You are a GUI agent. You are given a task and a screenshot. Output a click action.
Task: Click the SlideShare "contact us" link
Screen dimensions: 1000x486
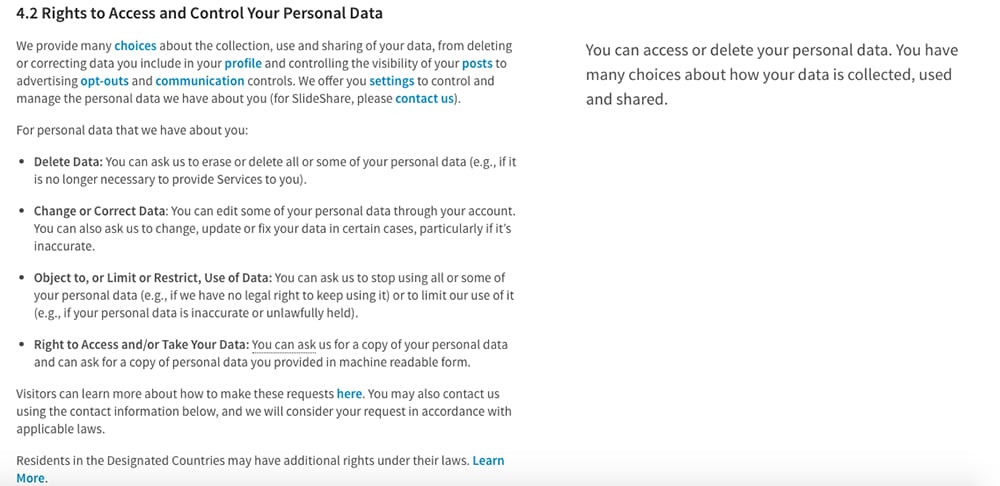[424, 99]
